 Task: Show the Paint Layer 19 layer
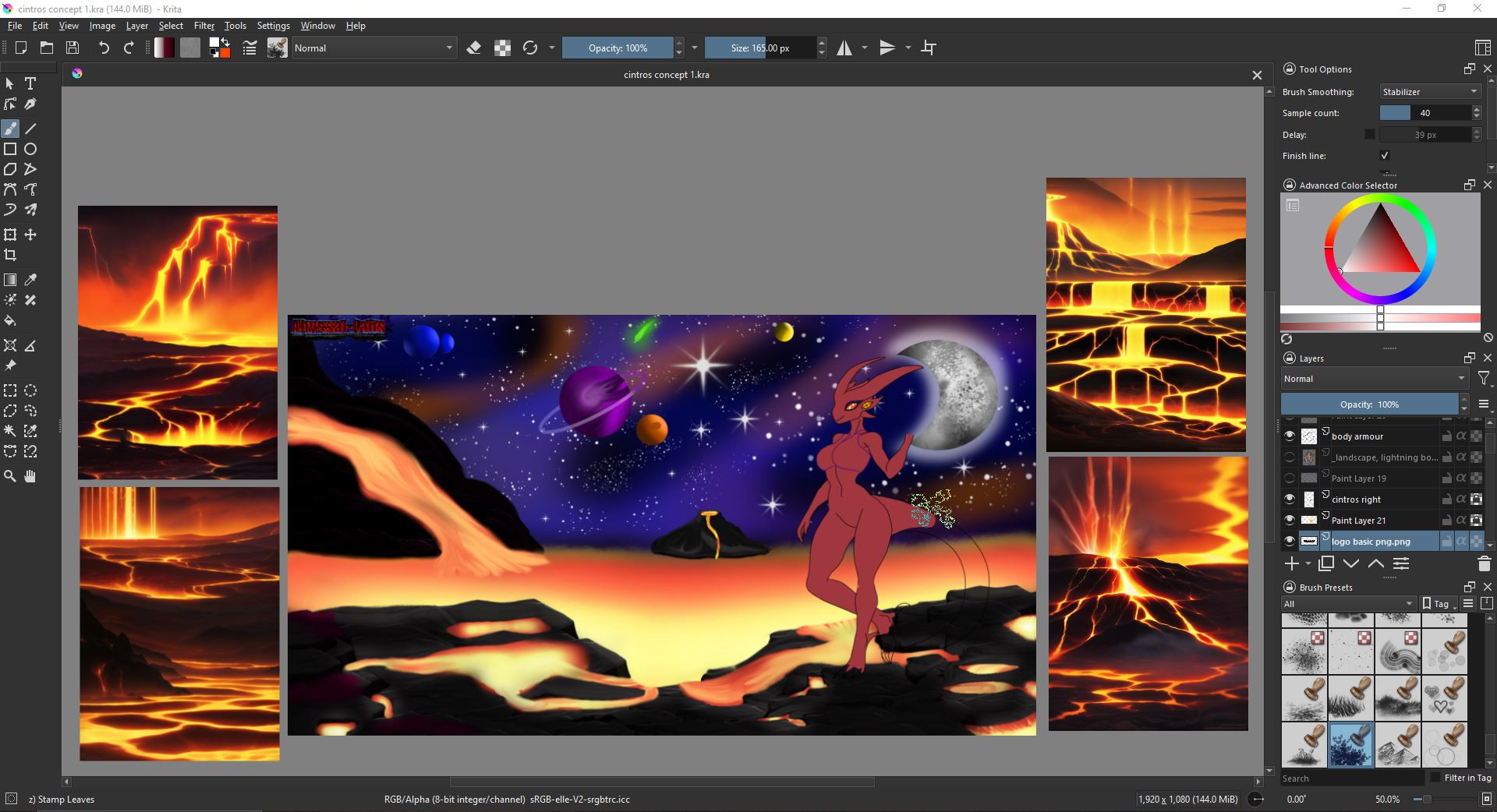(1290, 478)
